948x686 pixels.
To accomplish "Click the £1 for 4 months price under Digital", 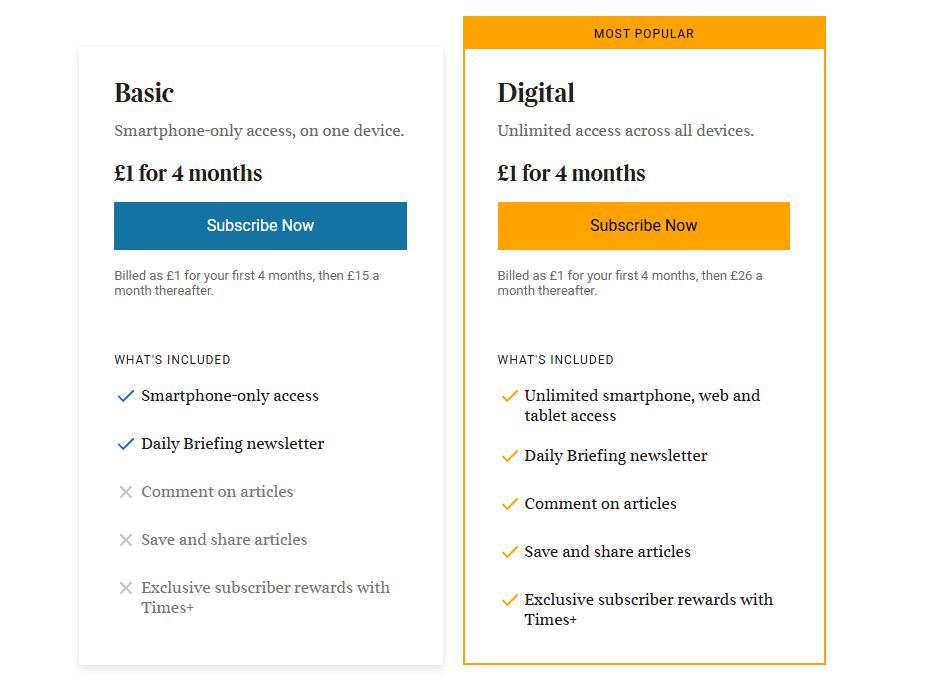I will click(570, 173).
